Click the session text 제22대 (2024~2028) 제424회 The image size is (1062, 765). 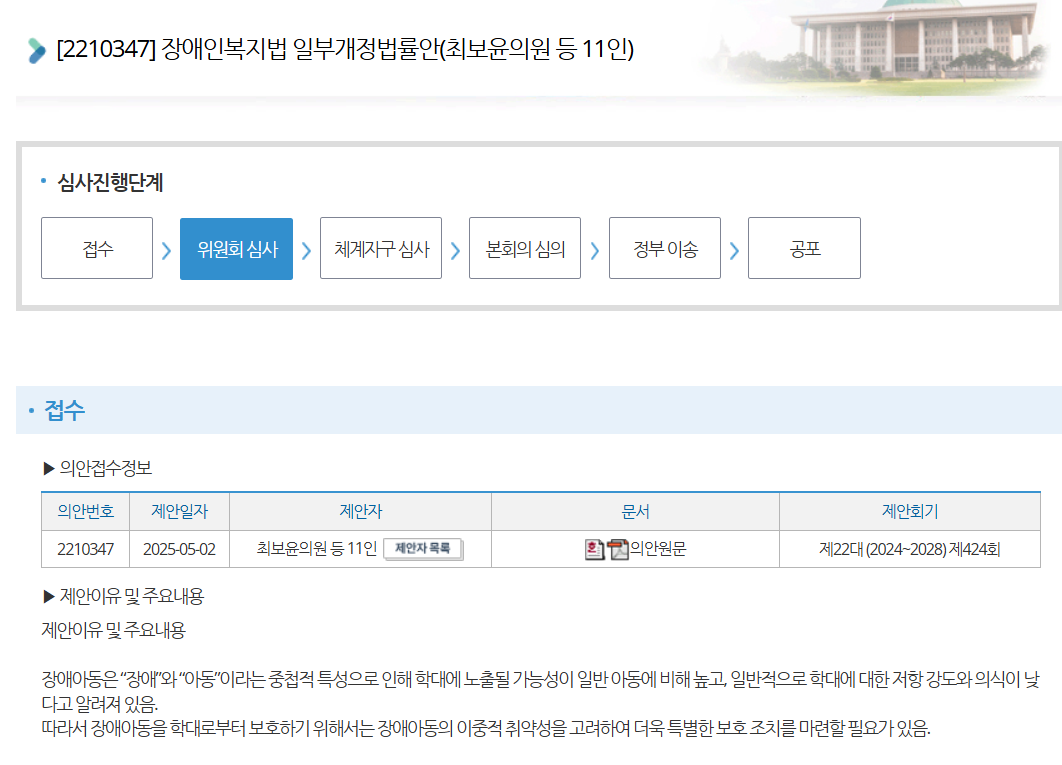(910, 549)
